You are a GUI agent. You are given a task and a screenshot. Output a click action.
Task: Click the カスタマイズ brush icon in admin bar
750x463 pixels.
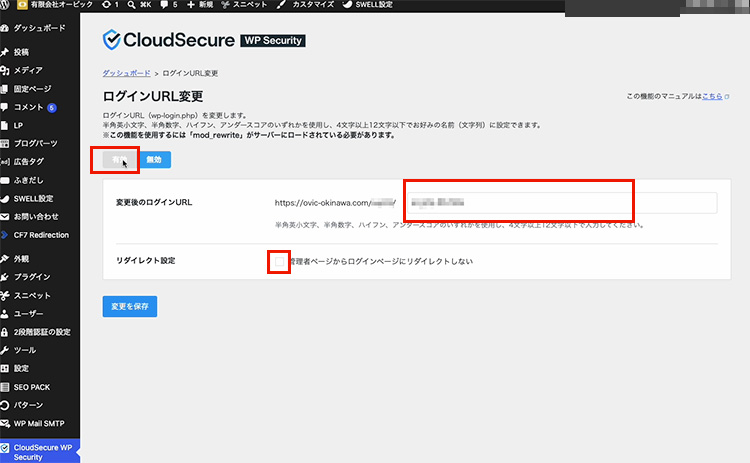pyautogui.click(x=282, y=5)
